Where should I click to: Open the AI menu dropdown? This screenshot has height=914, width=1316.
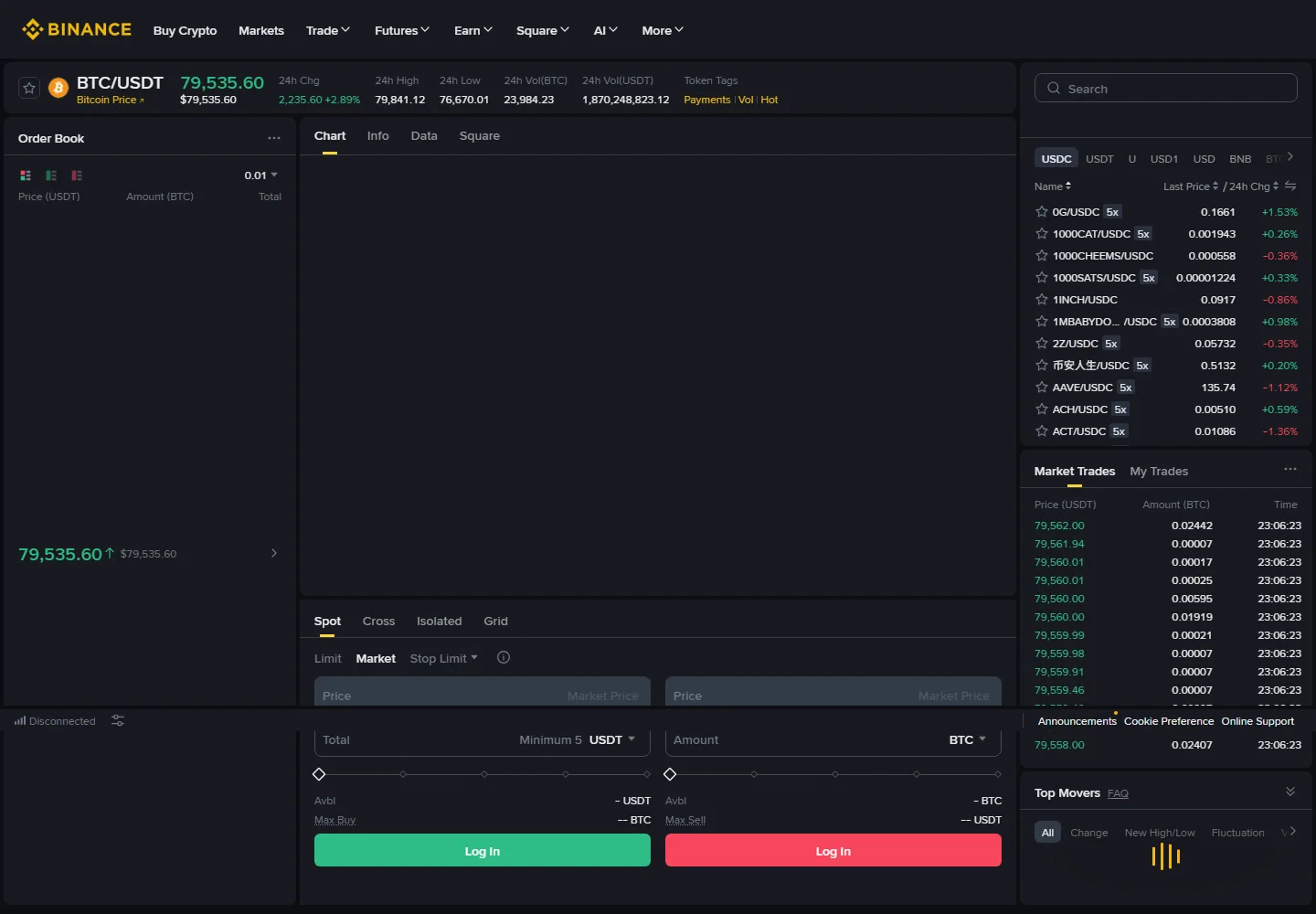pos(606,30)
